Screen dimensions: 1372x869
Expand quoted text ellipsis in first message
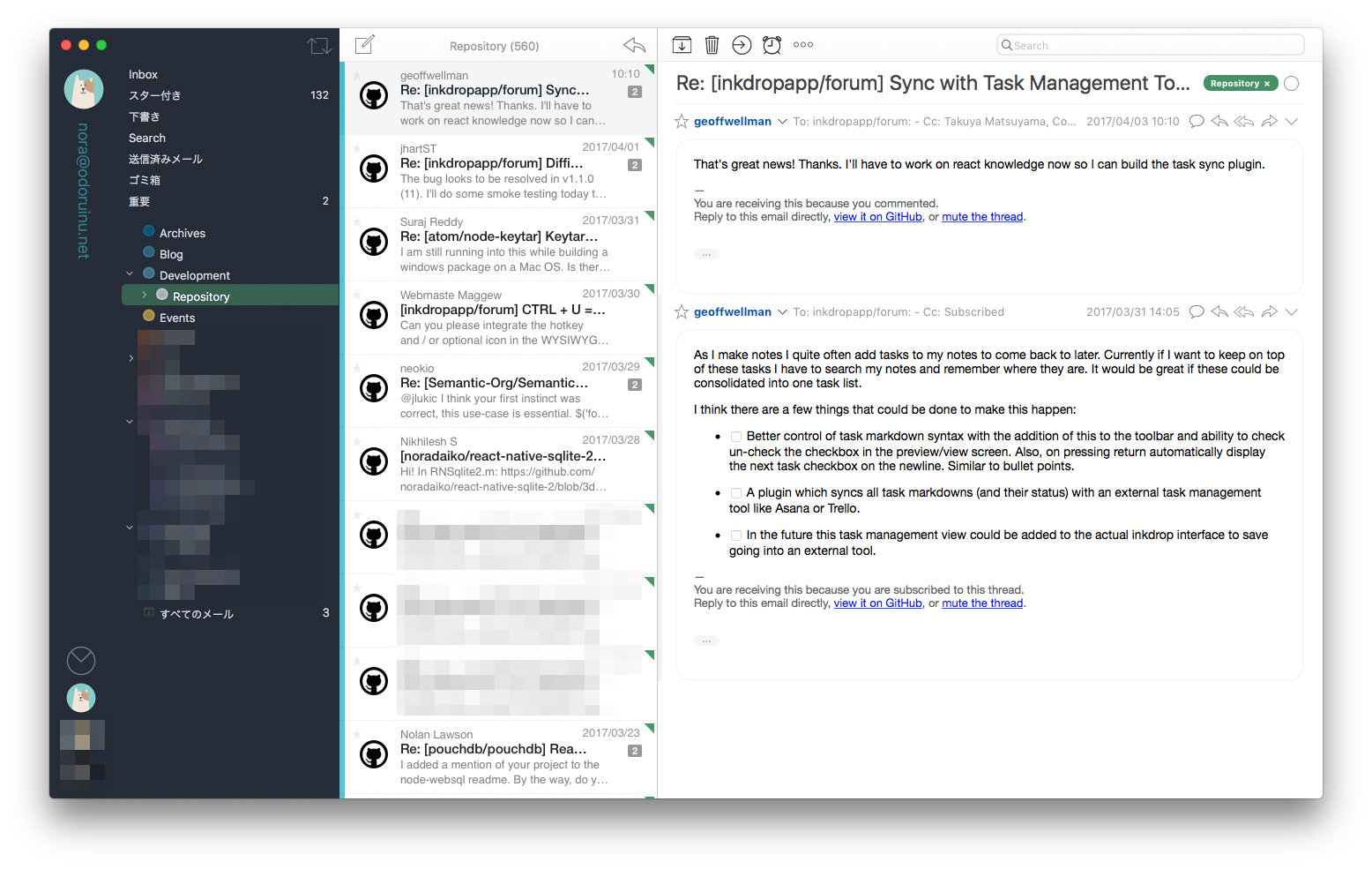706,254
